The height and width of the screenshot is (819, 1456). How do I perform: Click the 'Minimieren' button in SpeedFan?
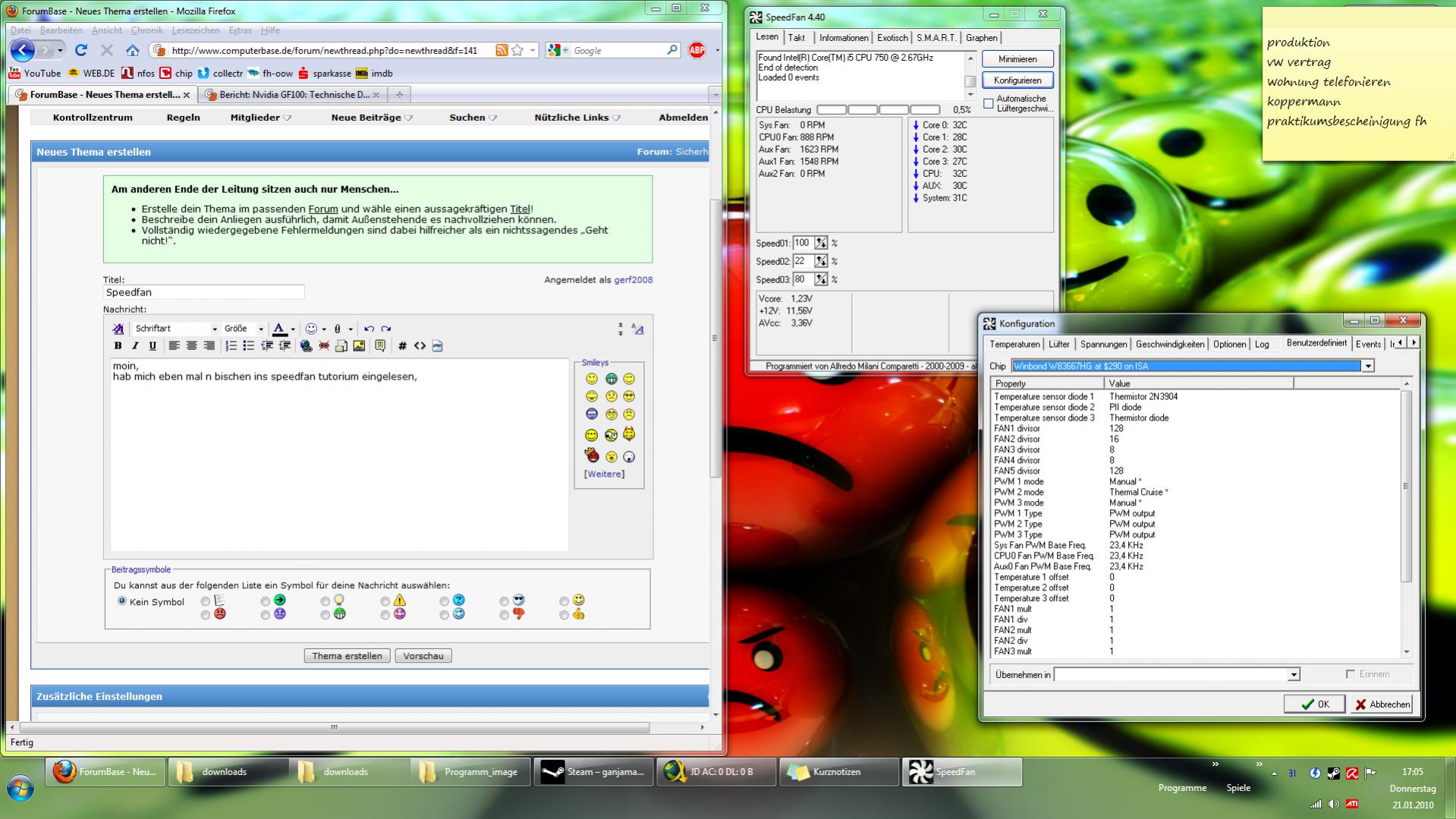(x=1017, y=59)
